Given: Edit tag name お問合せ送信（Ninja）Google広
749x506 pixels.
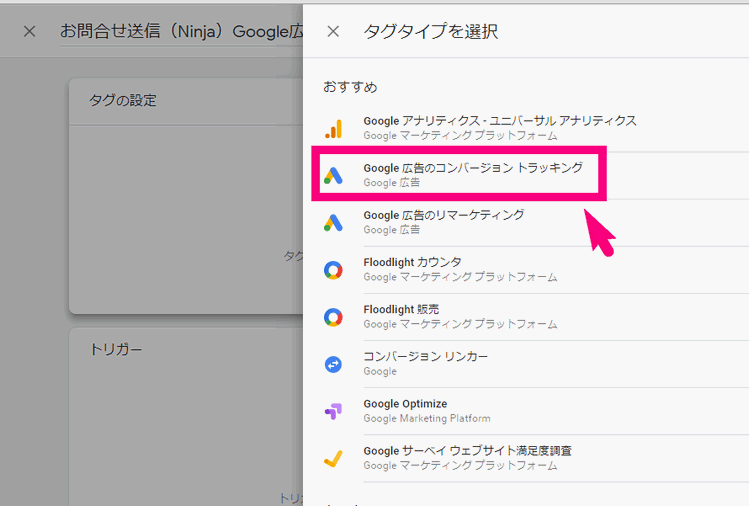Looking at the screenshot, I should click(182, 32).
